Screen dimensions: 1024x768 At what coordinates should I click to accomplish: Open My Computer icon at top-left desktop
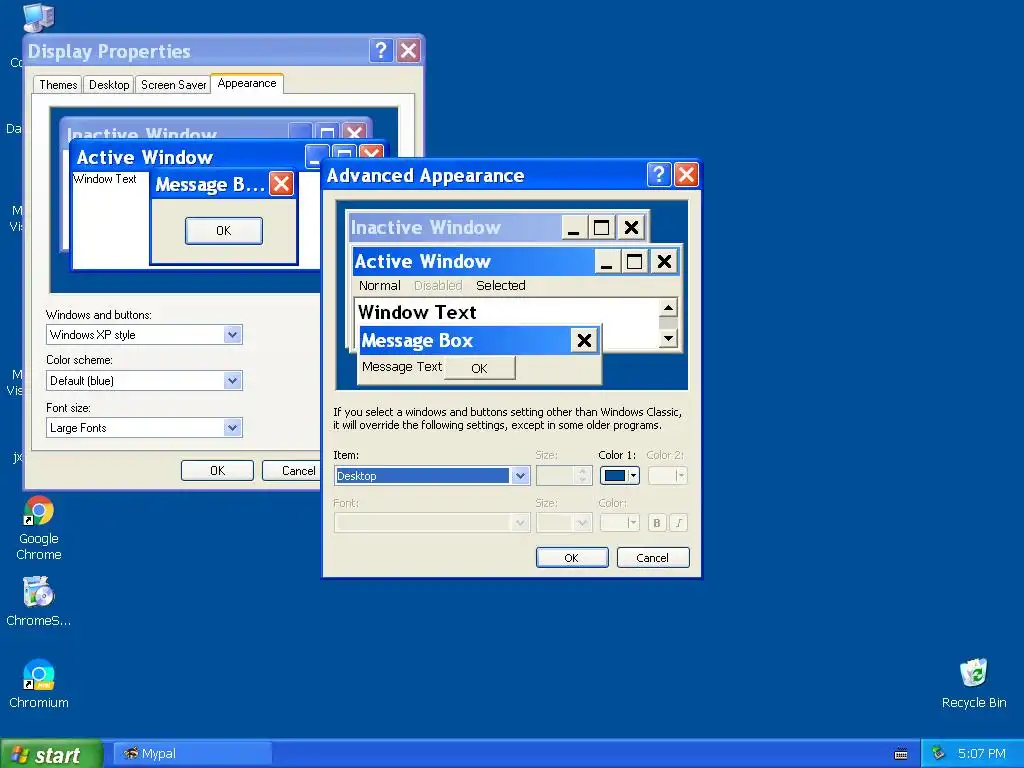tap(38, 18)
